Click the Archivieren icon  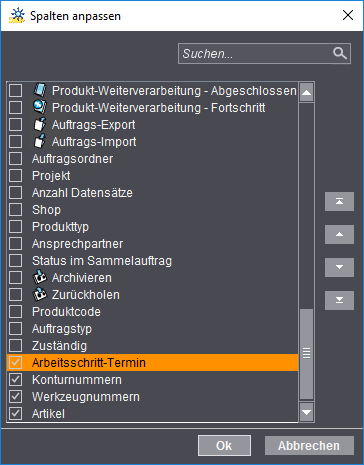[x=40, y=277]
